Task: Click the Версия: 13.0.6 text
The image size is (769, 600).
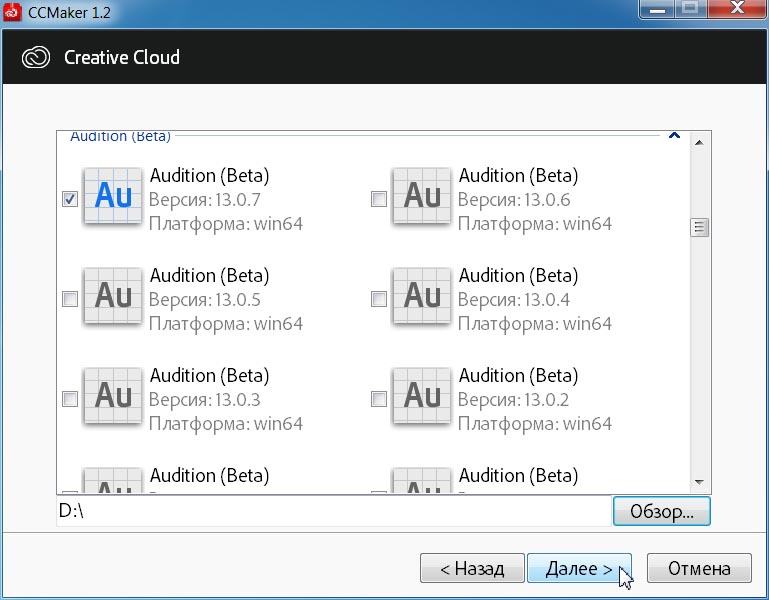Action: click(x=514, y=200)
